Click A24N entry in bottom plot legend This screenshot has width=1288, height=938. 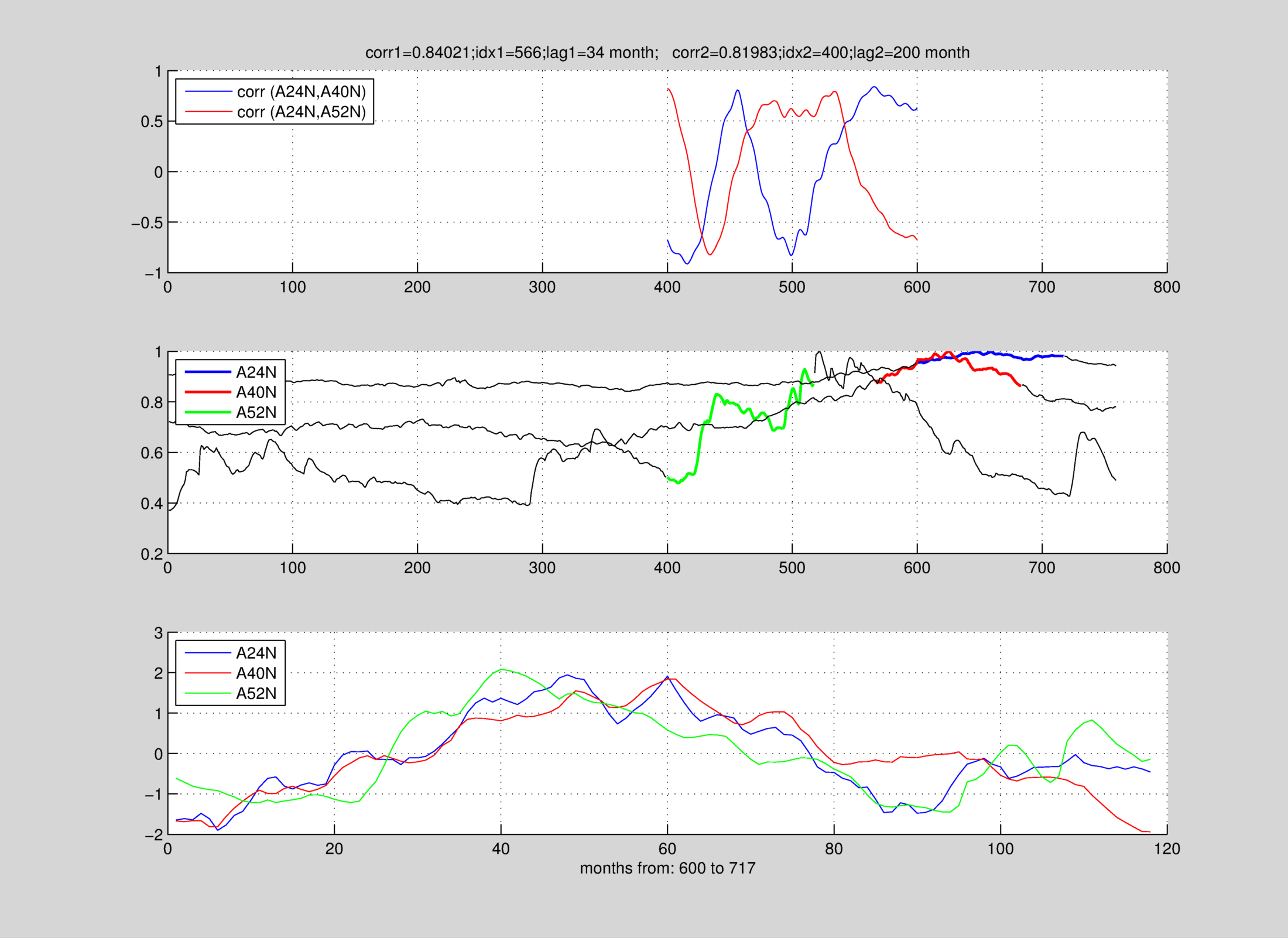point(256,653)
